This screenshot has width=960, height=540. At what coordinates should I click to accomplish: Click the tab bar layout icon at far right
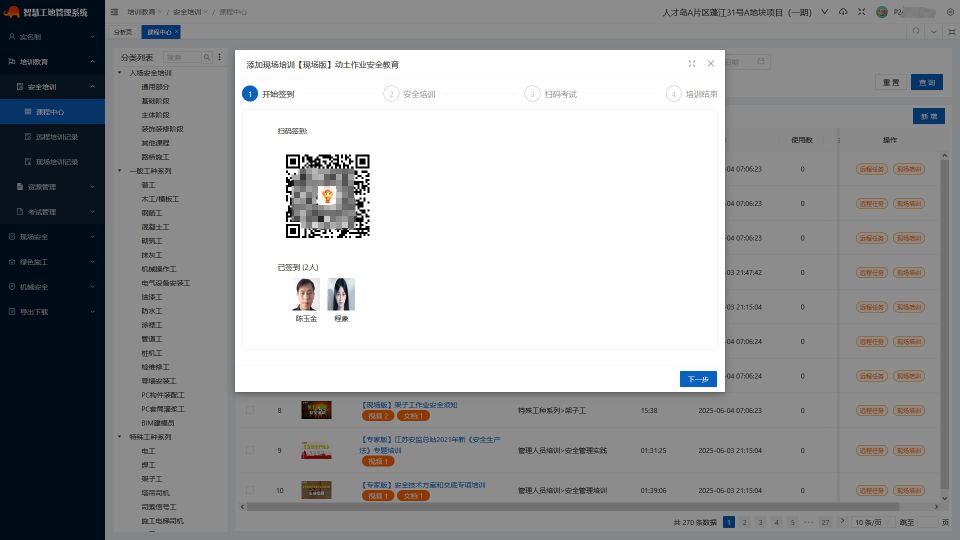pyautogui.click(x=951, y=31)
